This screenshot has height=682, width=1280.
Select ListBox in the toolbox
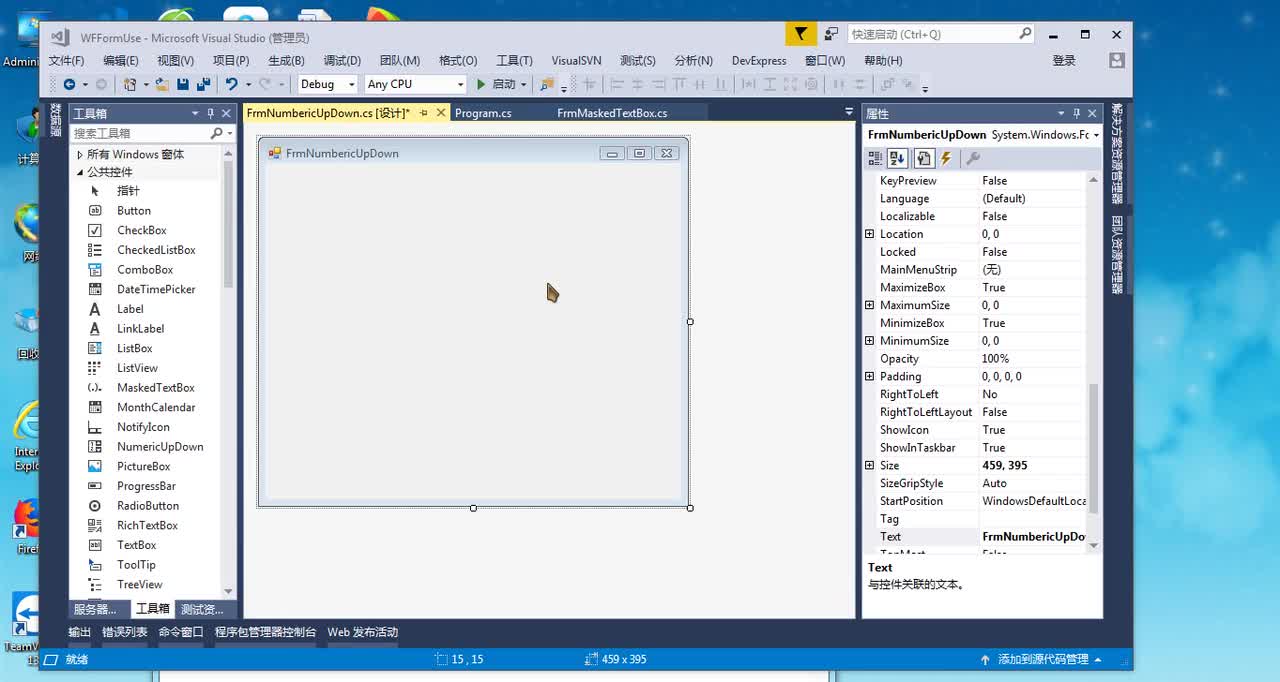click(134, 348)
